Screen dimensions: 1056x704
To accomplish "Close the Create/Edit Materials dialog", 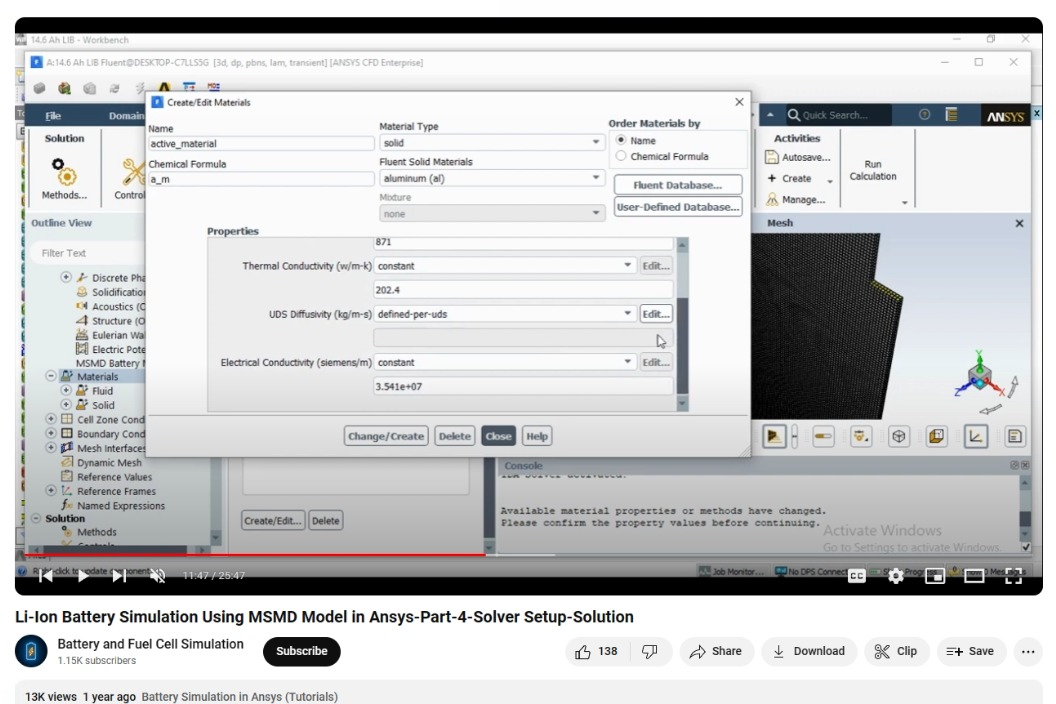I will tap(739, 102).
